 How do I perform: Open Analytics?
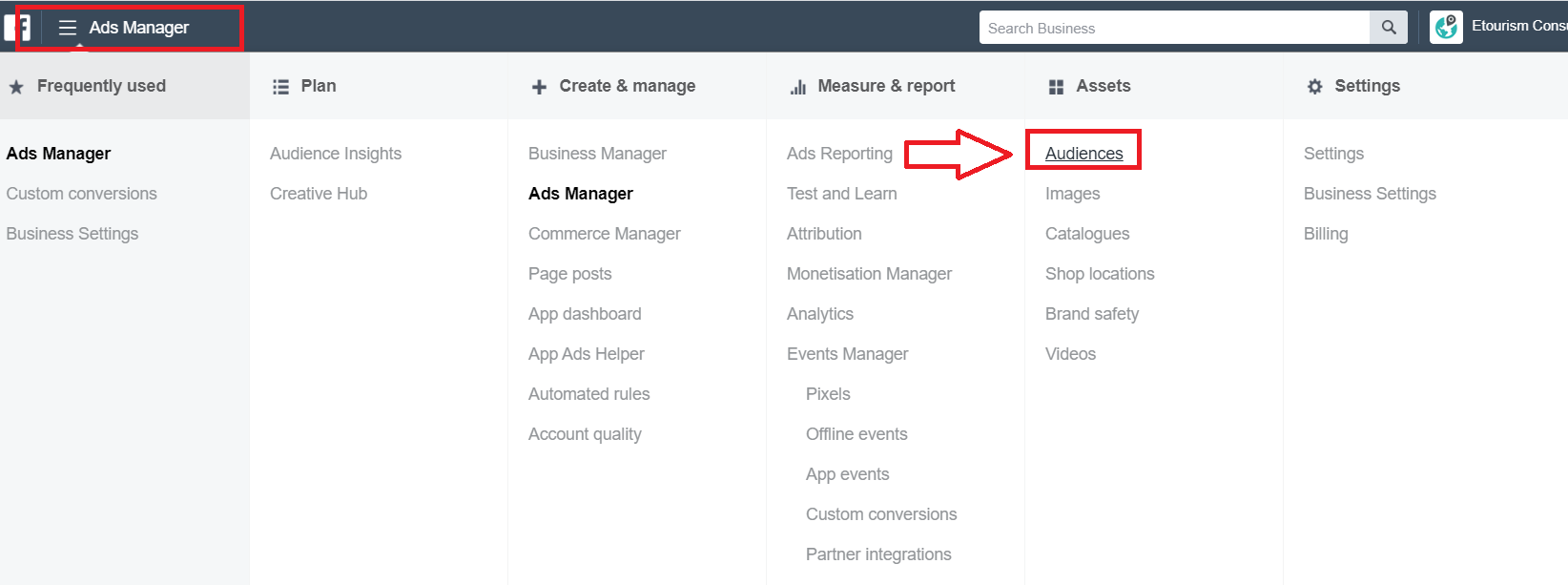click(820, 314)
